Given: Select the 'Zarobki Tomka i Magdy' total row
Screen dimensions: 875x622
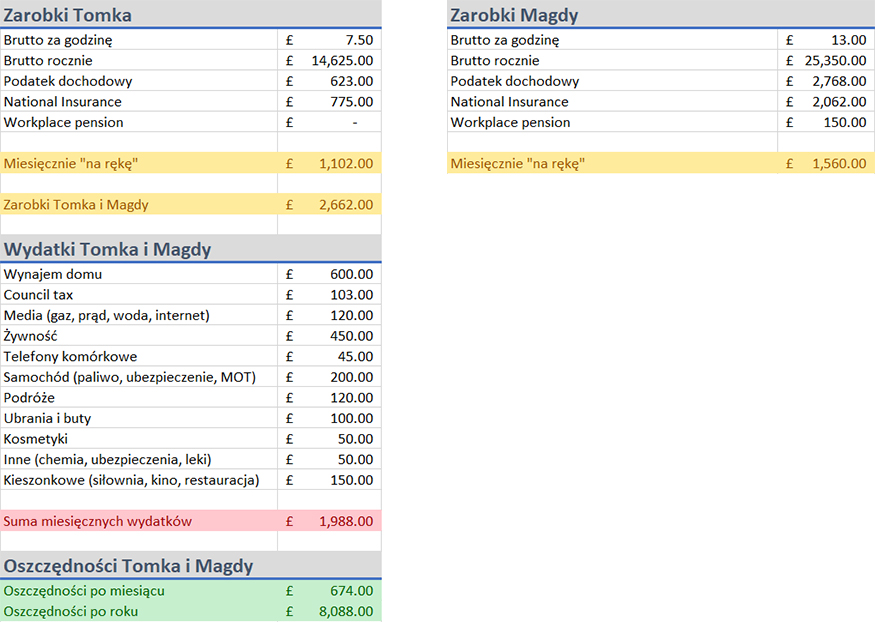Looking at the screenshot, I should click(x=76, y=204).
